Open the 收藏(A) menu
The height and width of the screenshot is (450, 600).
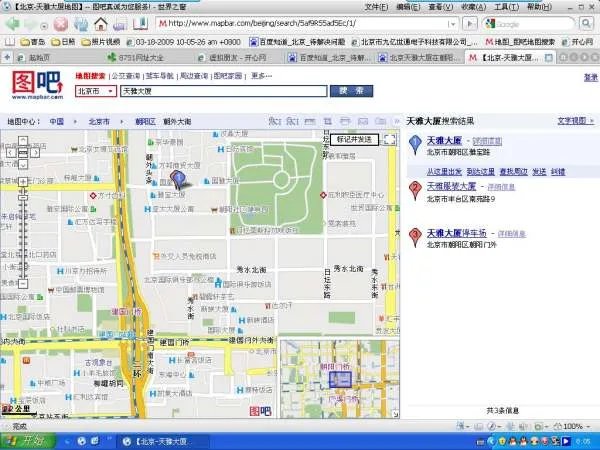473,7
